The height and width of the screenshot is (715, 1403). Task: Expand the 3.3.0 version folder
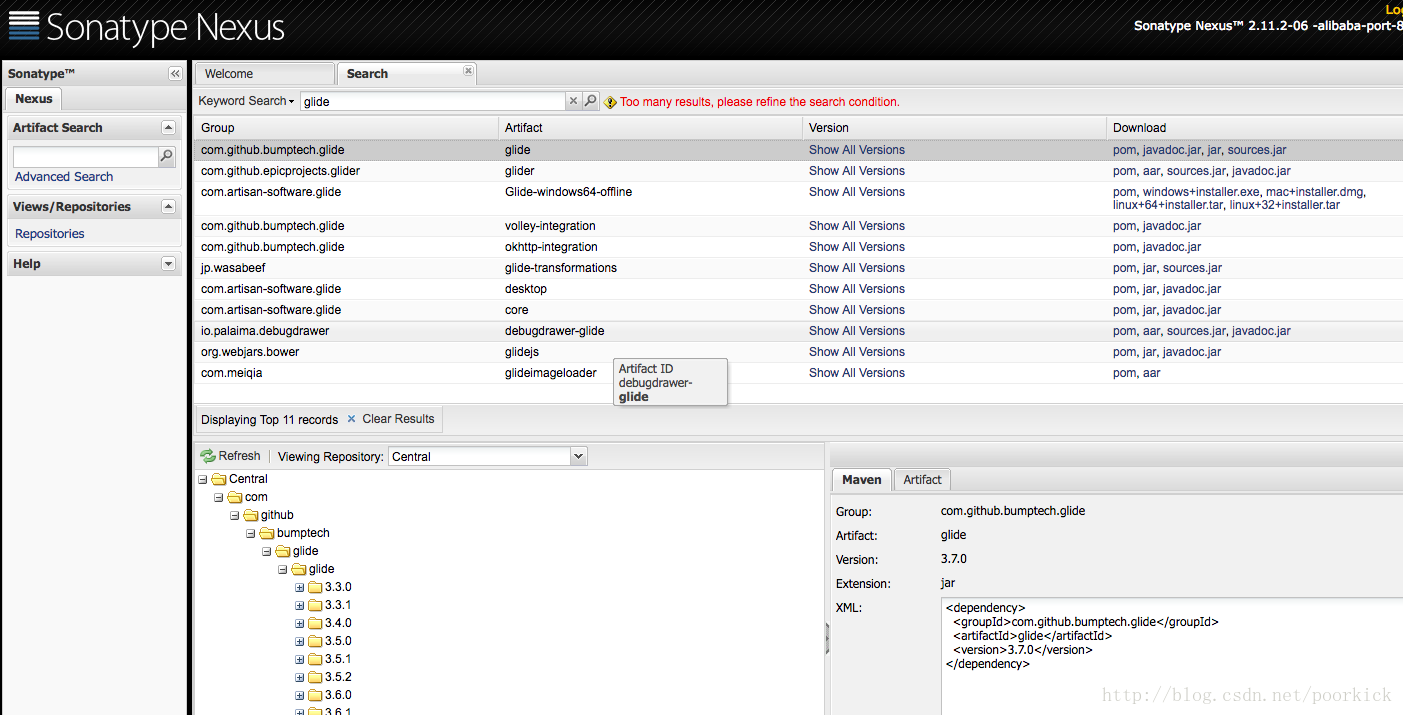coord(299,587)
